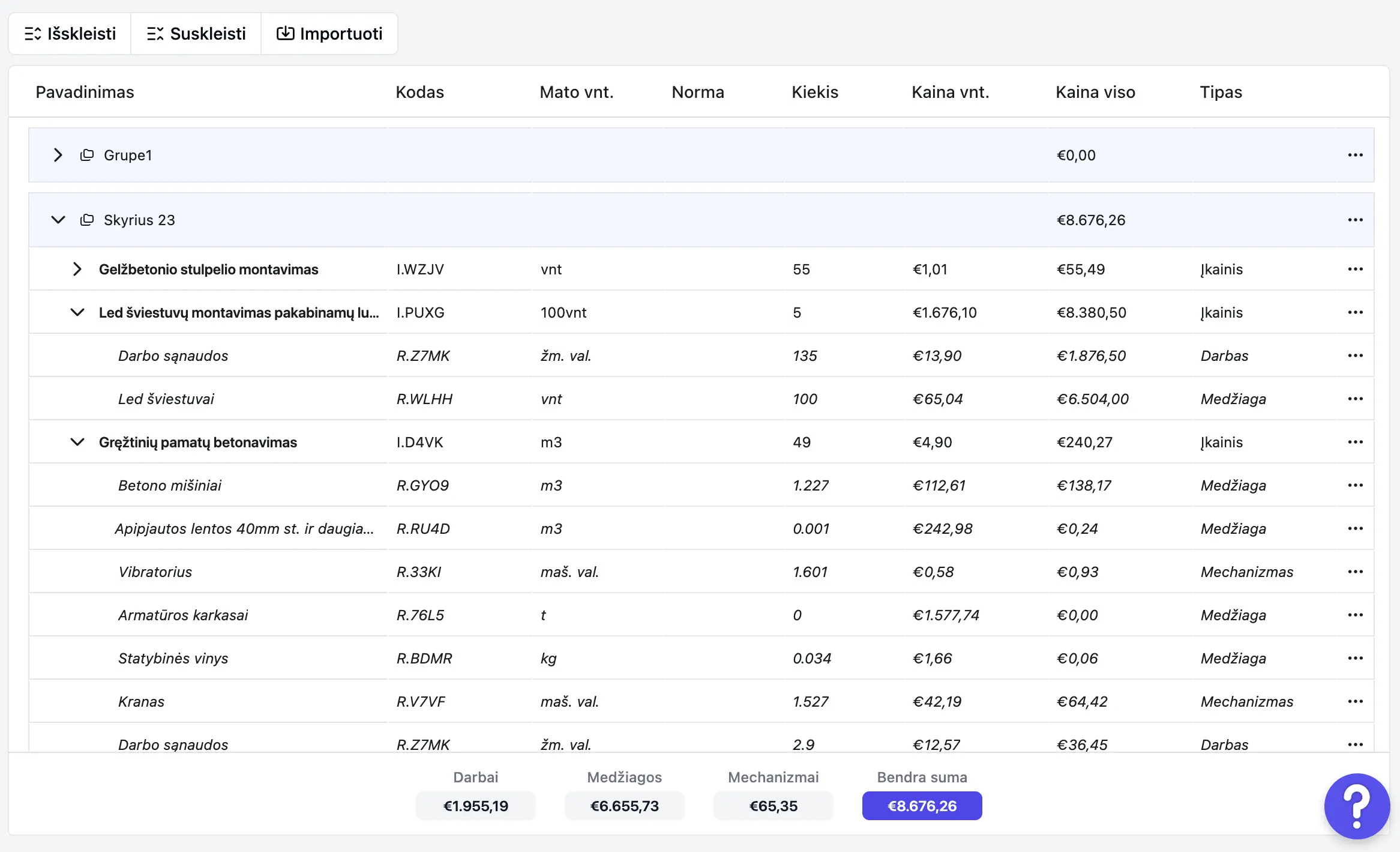Expand Gelžbetonio stulpelio montavimas row
This screenshot has height=852, width=1400.
pyautogui.click(x=77, y=269)
